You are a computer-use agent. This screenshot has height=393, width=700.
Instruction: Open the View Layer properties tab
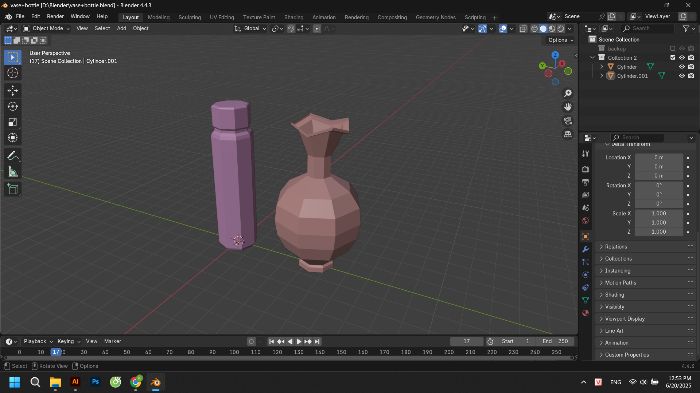pos(586,195)
